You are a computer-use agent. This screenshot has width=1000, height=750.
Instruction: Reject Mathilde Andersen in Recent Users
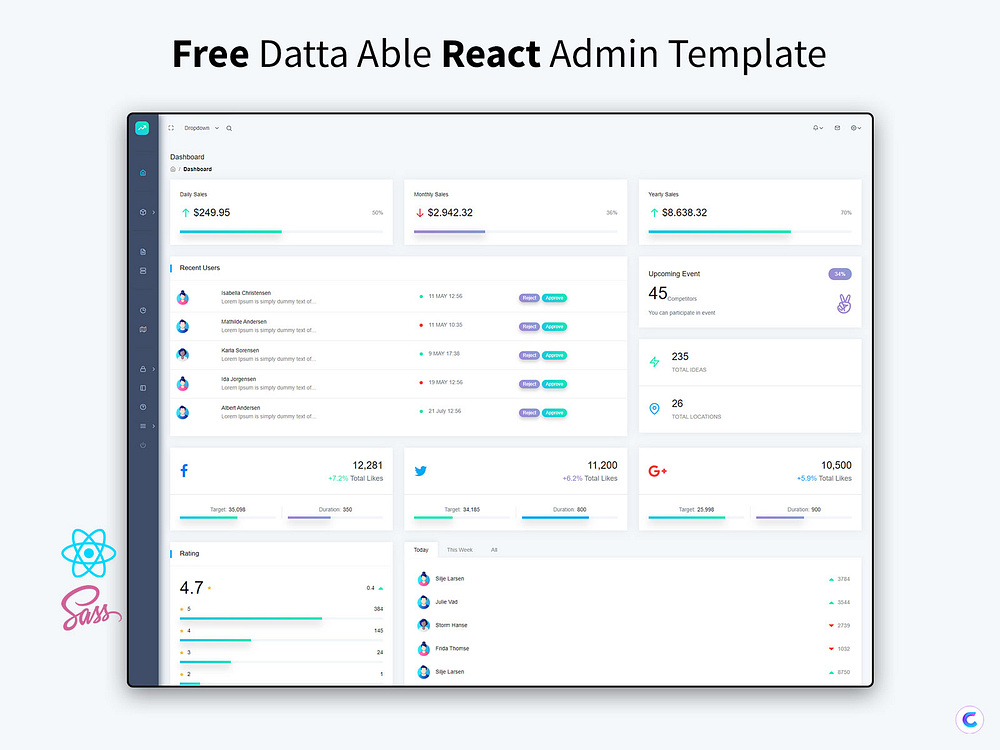(530, 326)
